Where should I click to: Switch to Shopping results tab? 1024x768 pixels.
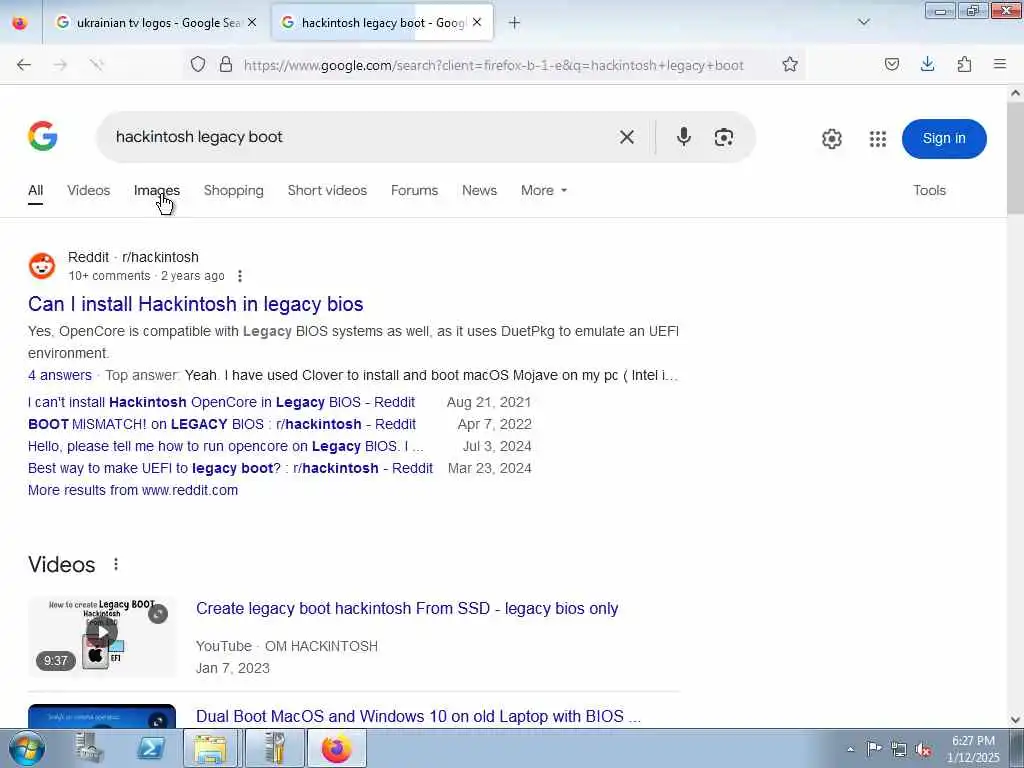coord(233,191)
